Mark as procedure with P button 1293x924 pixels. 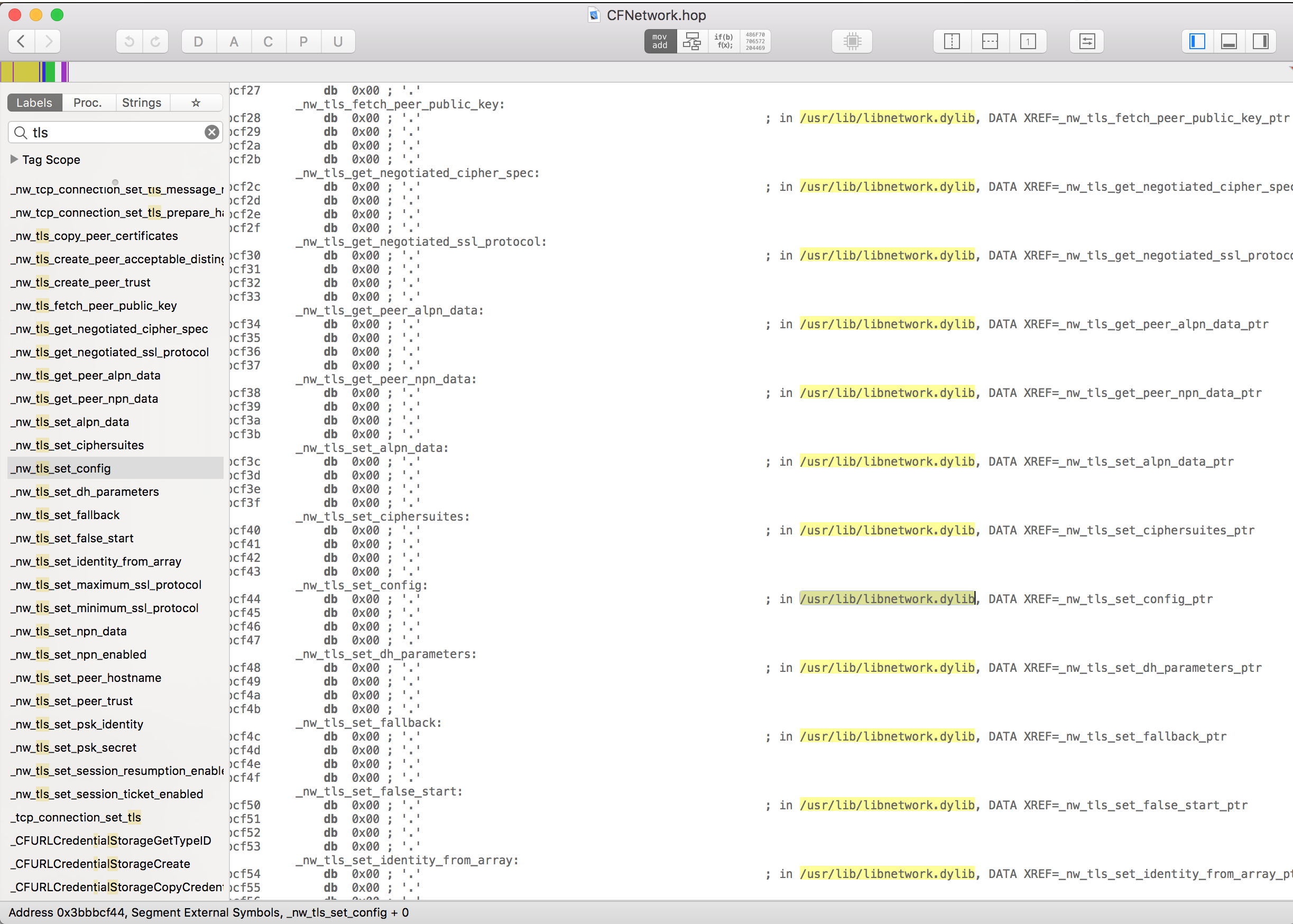click(303, 41)
